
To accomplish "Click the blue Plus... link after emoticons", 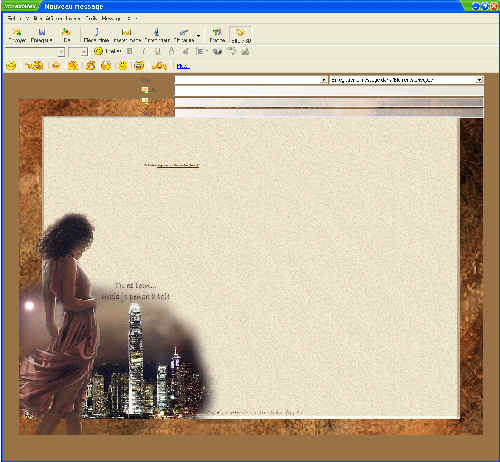I will pyautogui.click(x=183, y=66).
